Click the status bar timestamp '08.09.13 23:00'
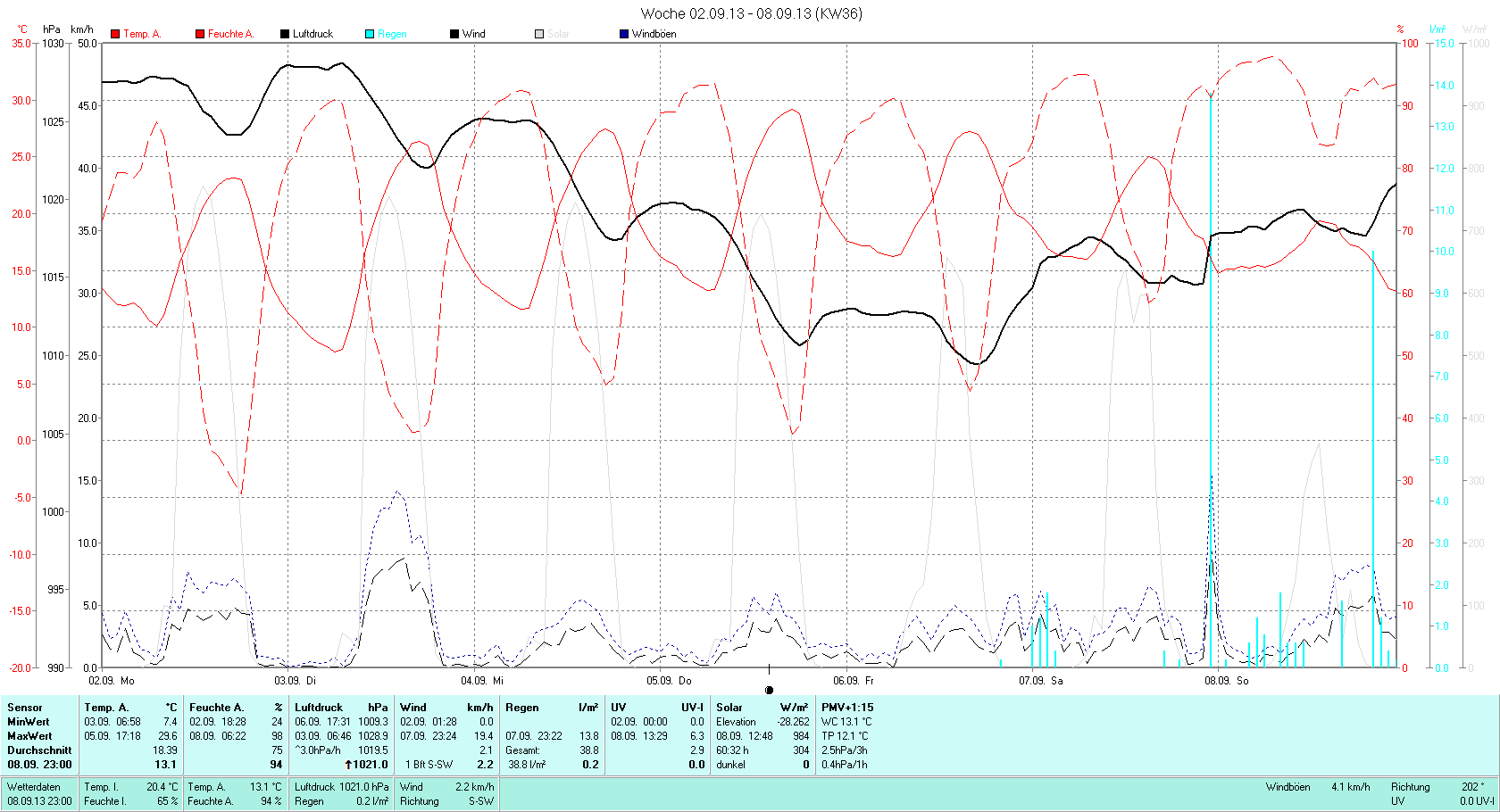The width and height of the screenshot is (1500, 812). [x=40, y=801]
